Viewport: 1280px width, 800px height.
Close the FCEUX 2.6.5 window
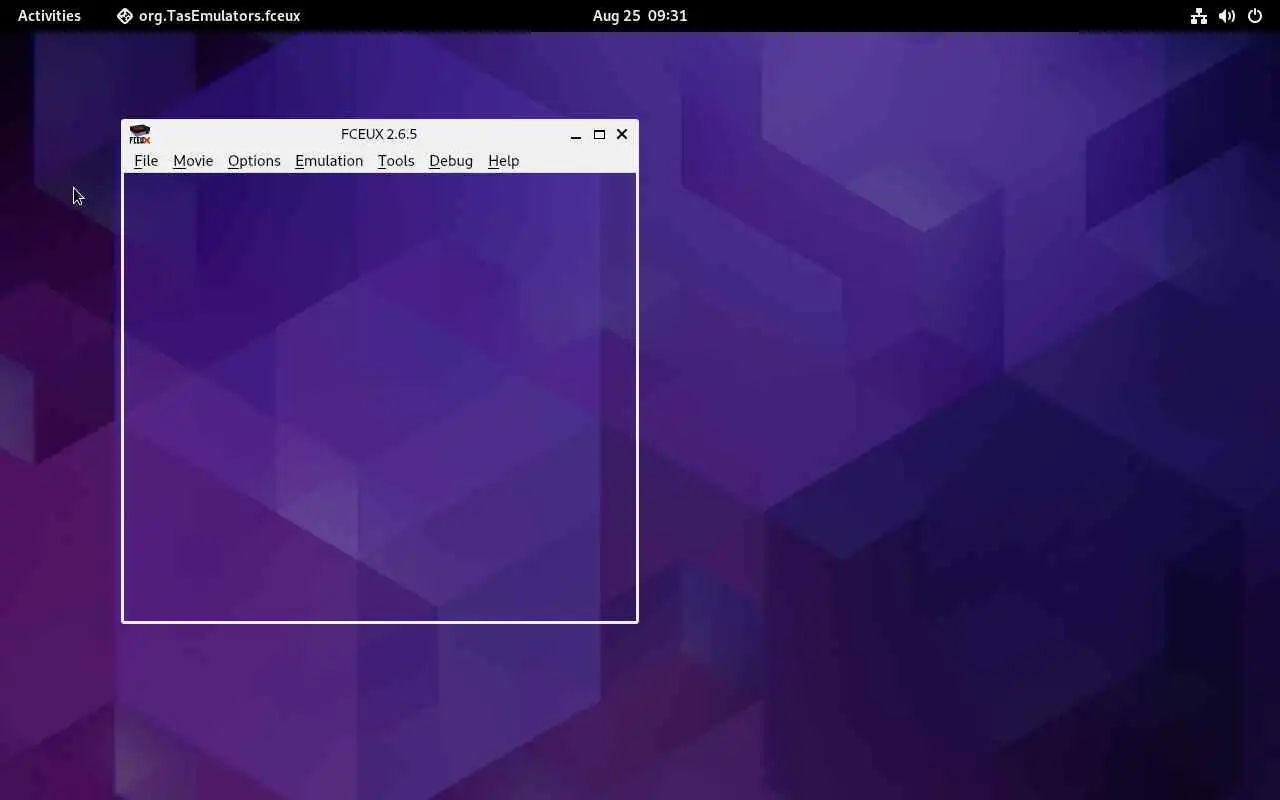tap(622, 134)
